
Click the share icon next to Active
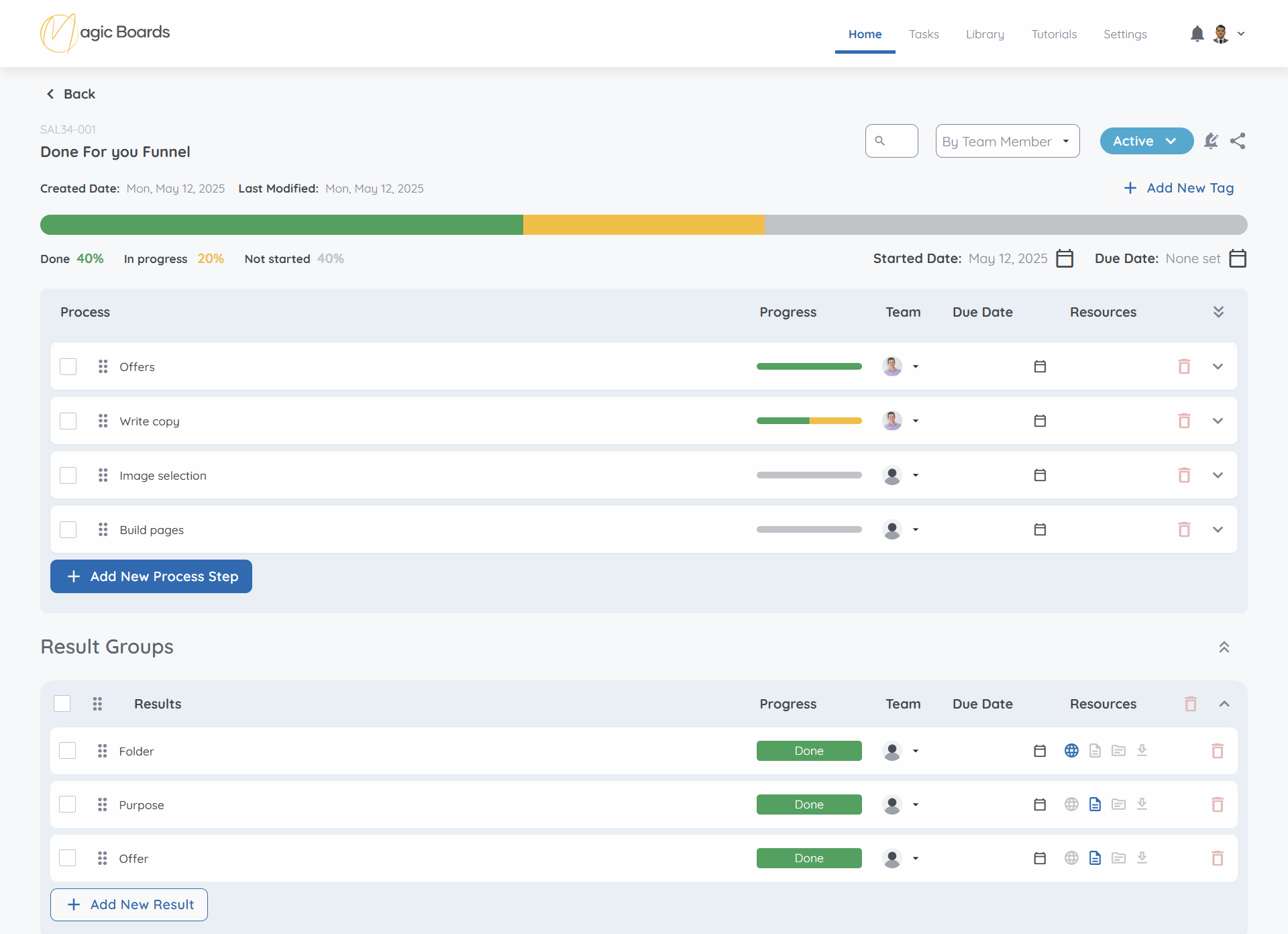click(1238, 141)
